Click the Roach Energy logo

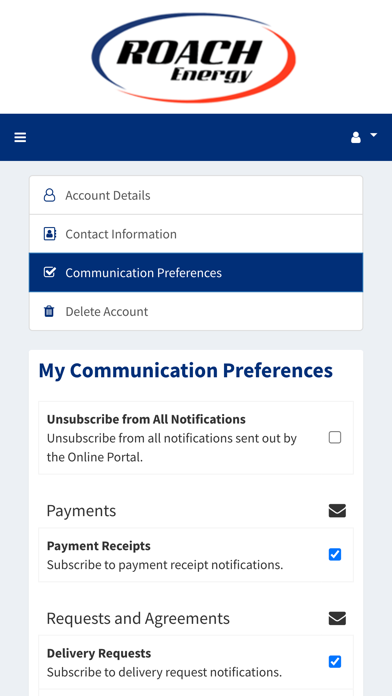pos(194,57)
